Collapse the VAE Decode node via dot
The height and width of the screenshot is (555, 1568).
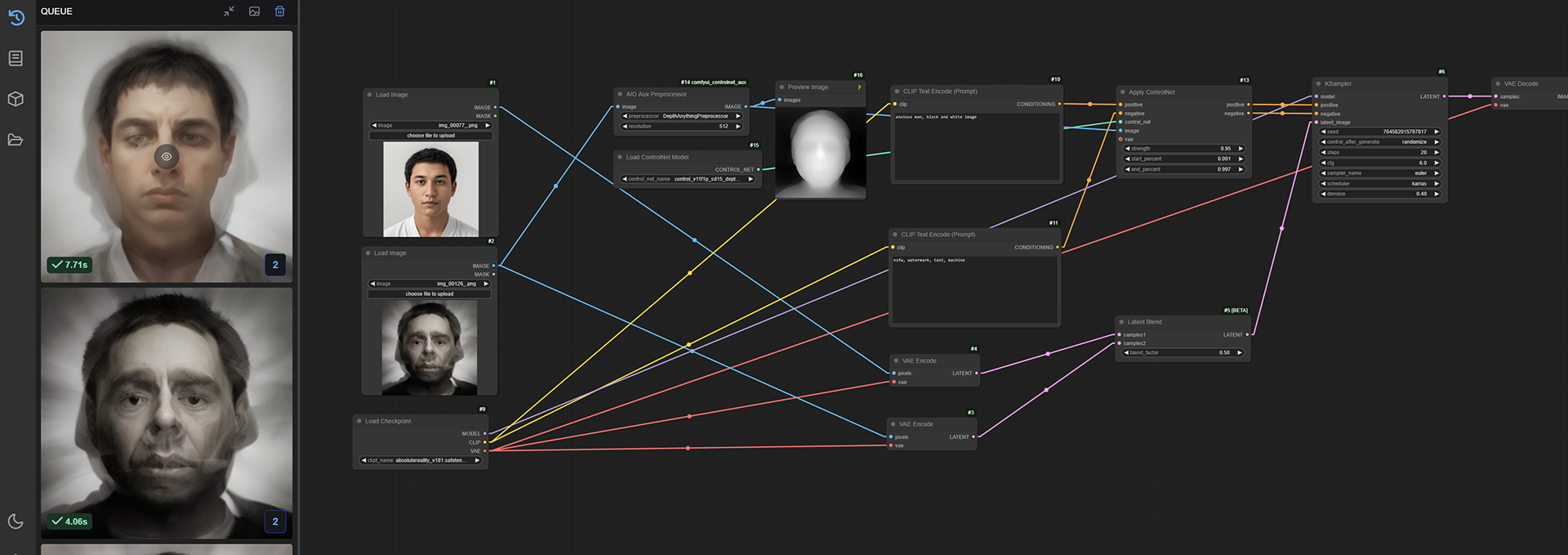pos(1498,83)
